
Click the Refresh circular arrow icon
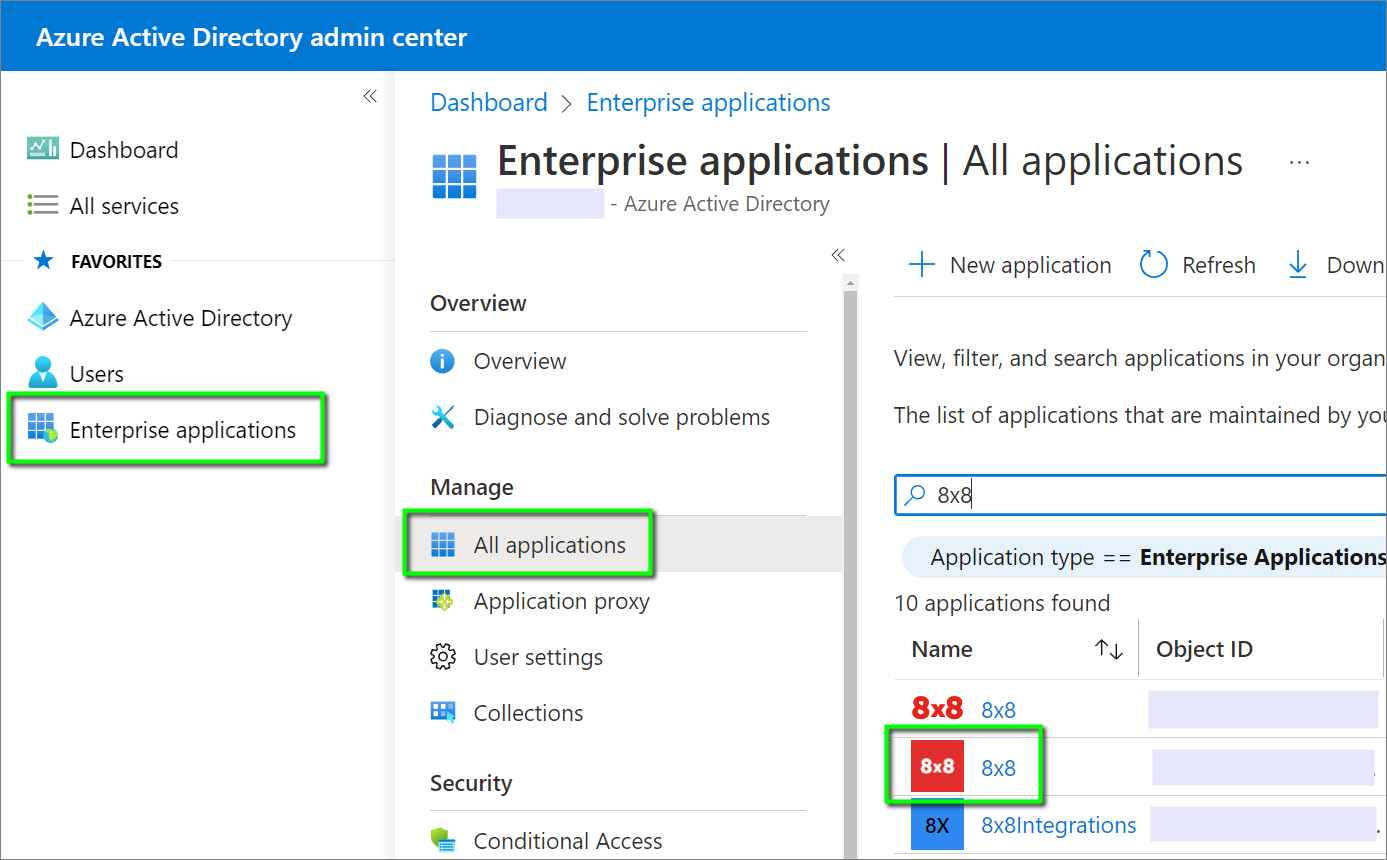point(1154,265)
